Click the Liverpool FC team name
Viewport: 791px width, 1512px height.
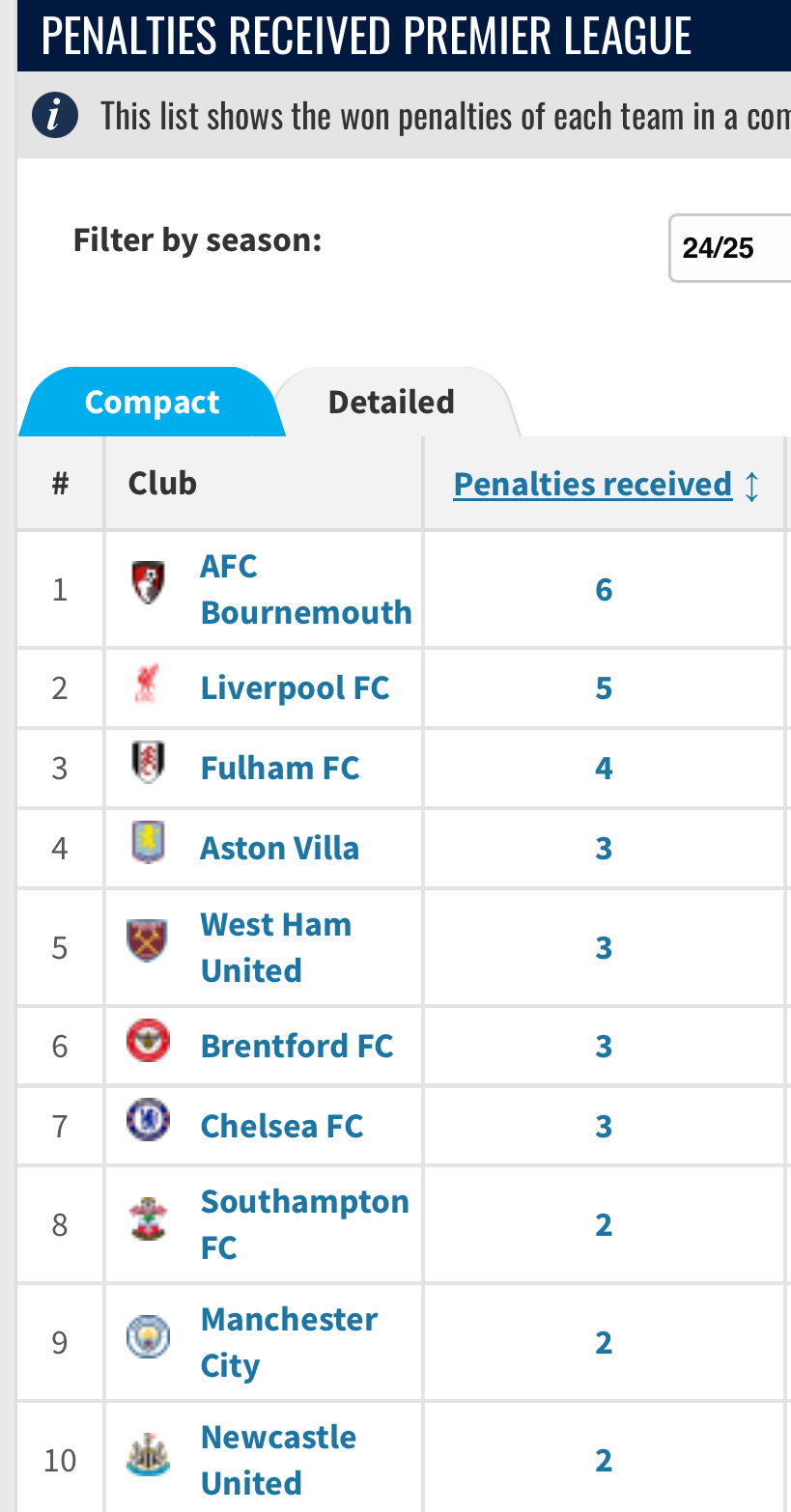[x=296, y=687]
